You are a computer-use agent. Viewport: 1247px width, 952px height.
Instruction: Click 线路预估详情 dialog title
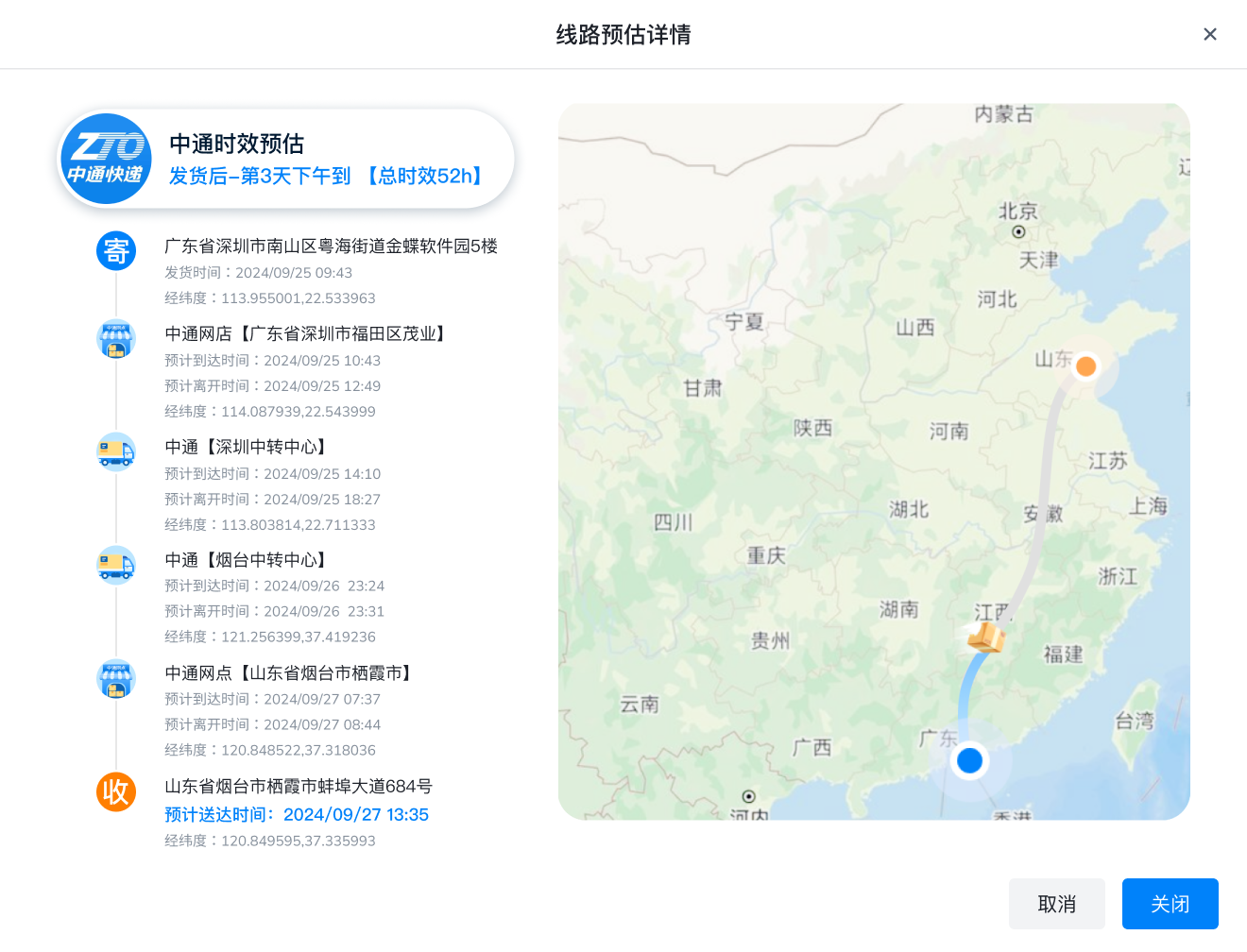(x=623, y=35)
